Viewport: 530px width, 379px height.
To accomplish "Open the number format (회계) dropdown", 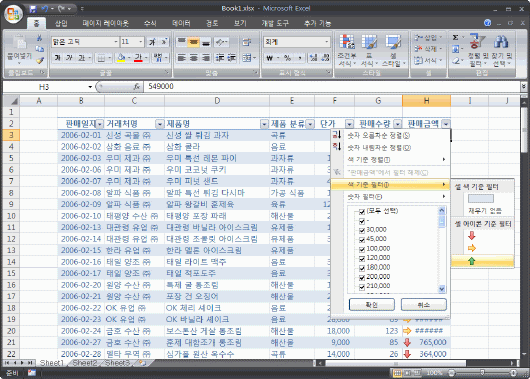I will point(327,42).
